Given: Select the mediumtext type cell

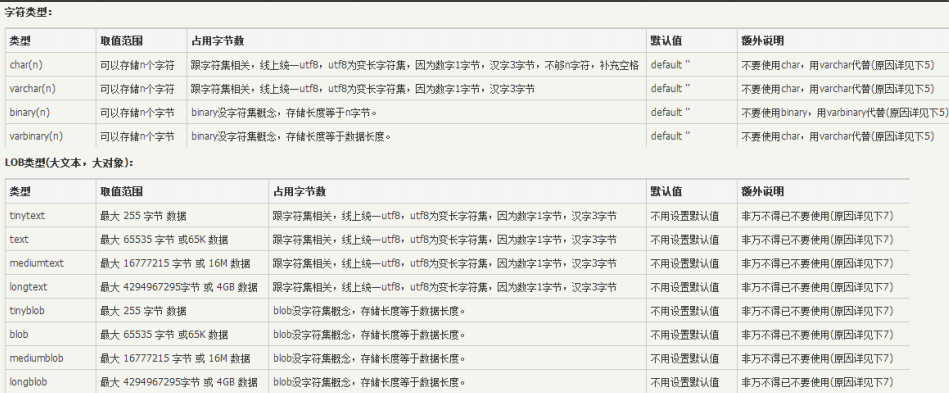Looking at the screenshot, I should coord(36,263).
